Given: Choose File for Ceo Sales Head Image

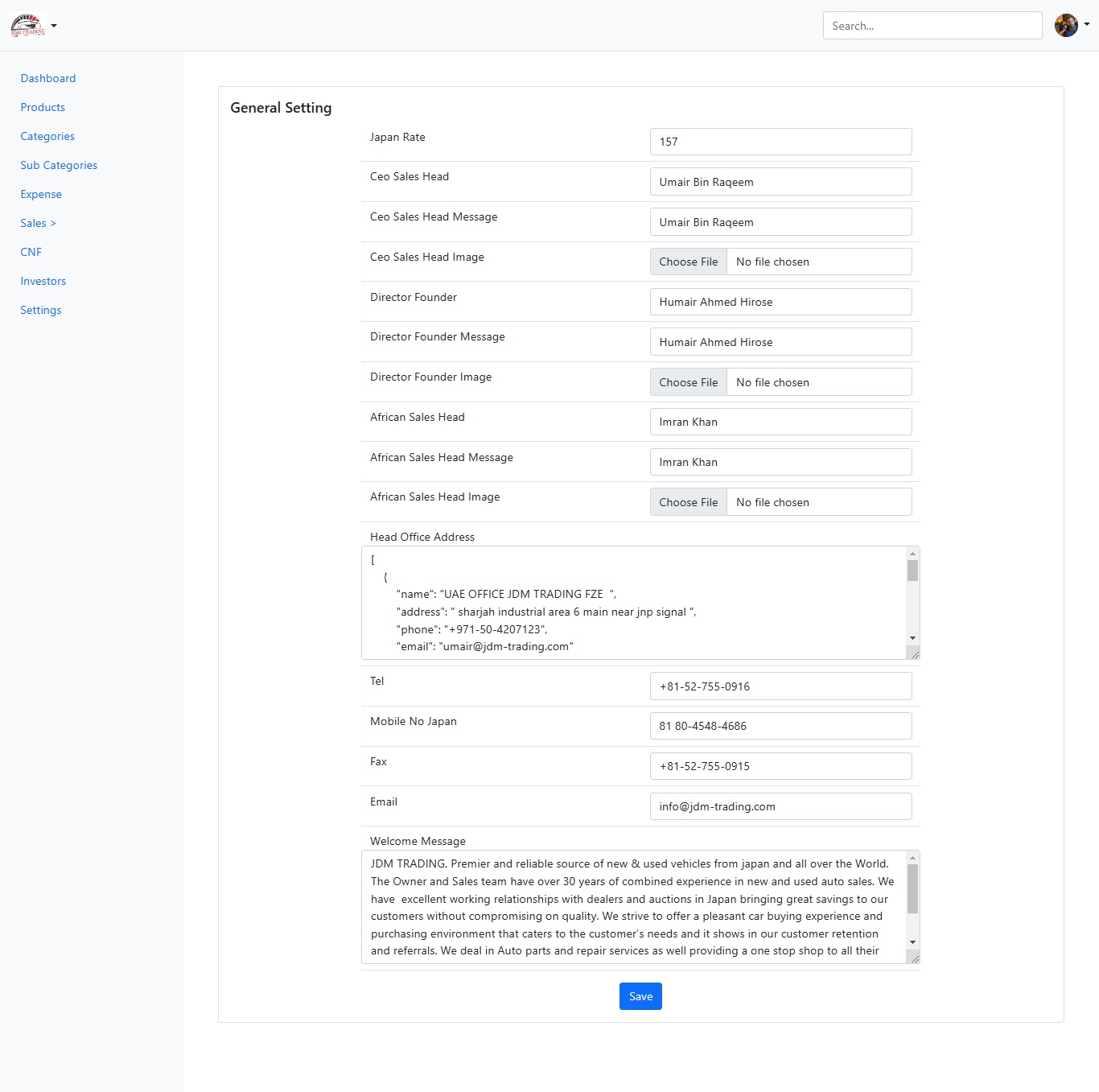Looking at the screenshot, I should pos(688,262).
